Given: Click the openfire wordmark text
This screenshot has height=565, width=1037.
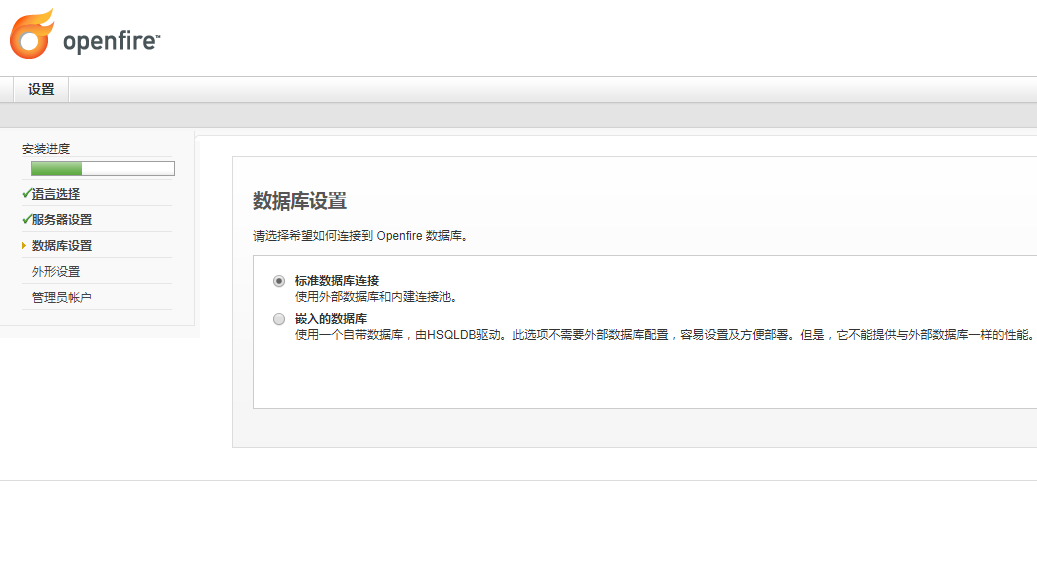Looking at the screenshot, I should click(111, 41).
